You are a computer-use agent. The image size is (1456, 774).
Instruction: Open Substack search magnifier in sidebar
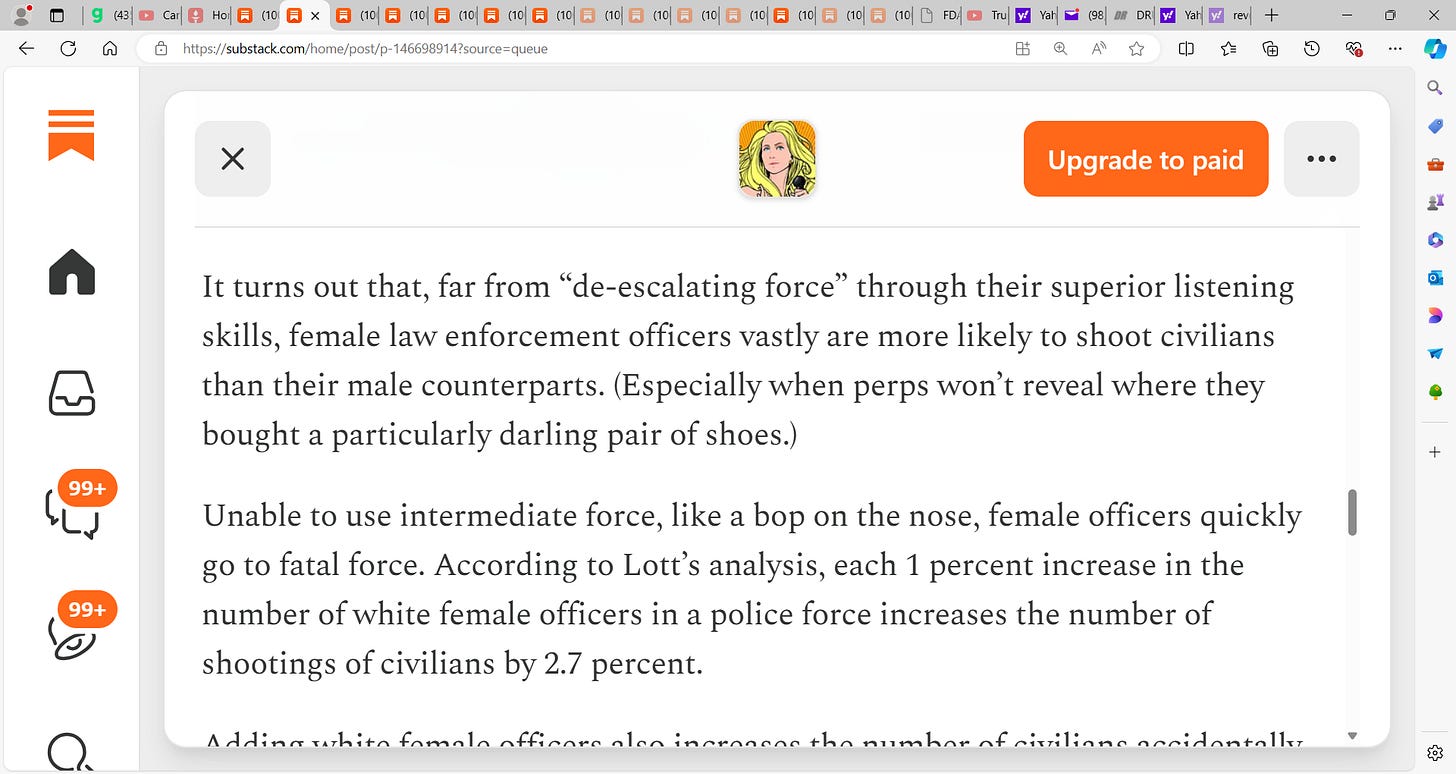pos(71,752)
